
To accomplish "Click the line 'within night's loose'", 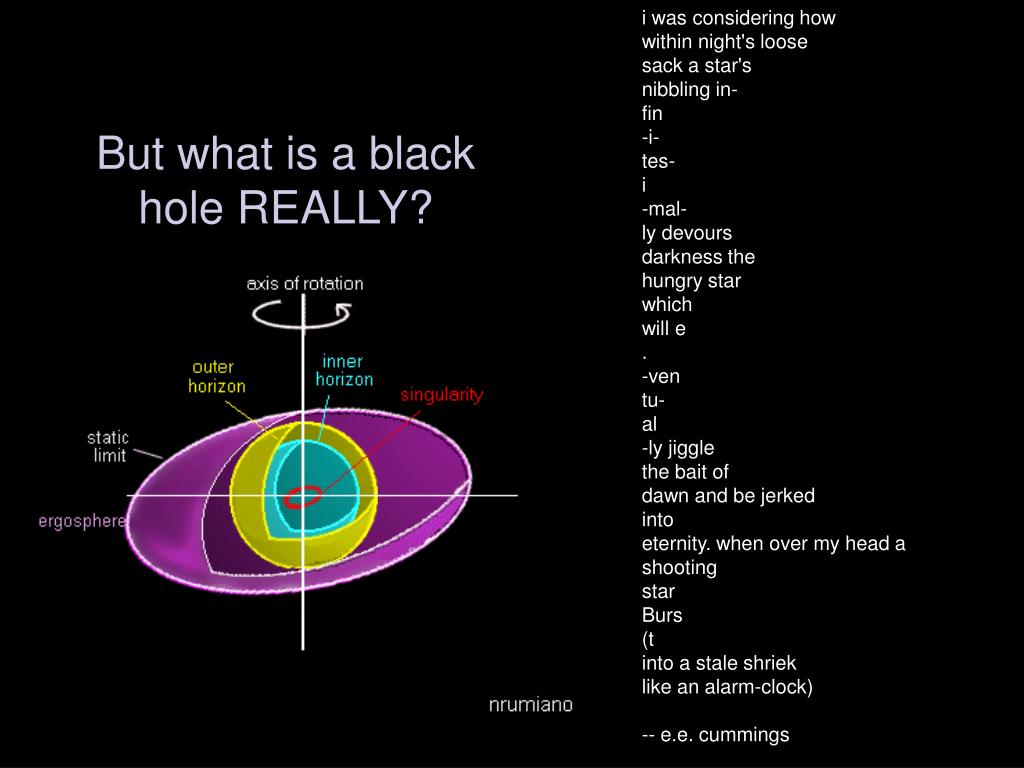I will pyautogui.click(x=725, y=42).
